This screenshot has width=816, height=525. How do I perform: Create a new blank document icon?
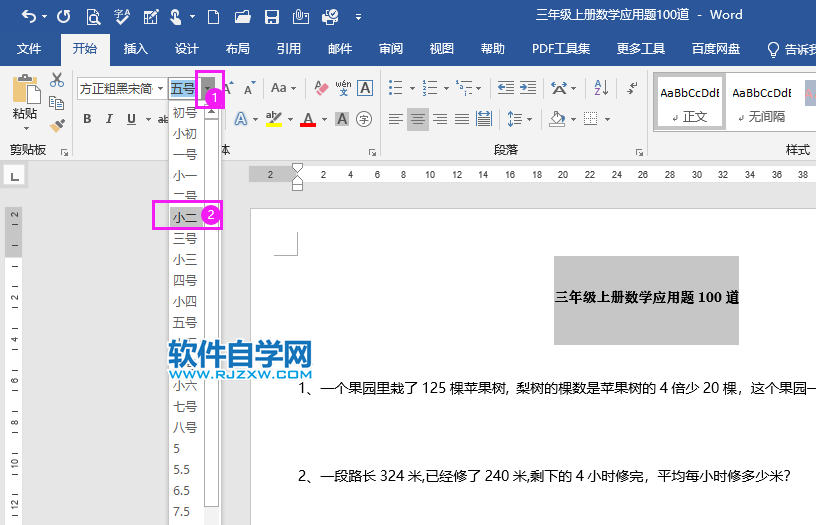213,17
